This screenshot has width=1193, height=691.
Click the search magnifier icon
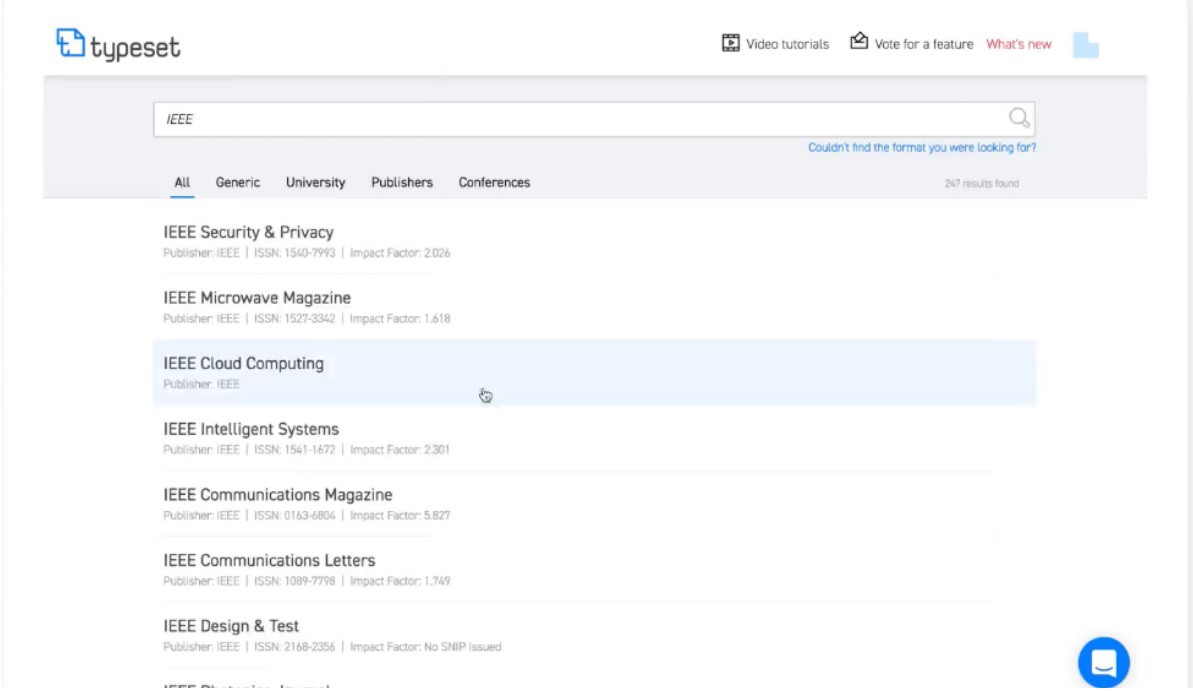(1018, 119)
